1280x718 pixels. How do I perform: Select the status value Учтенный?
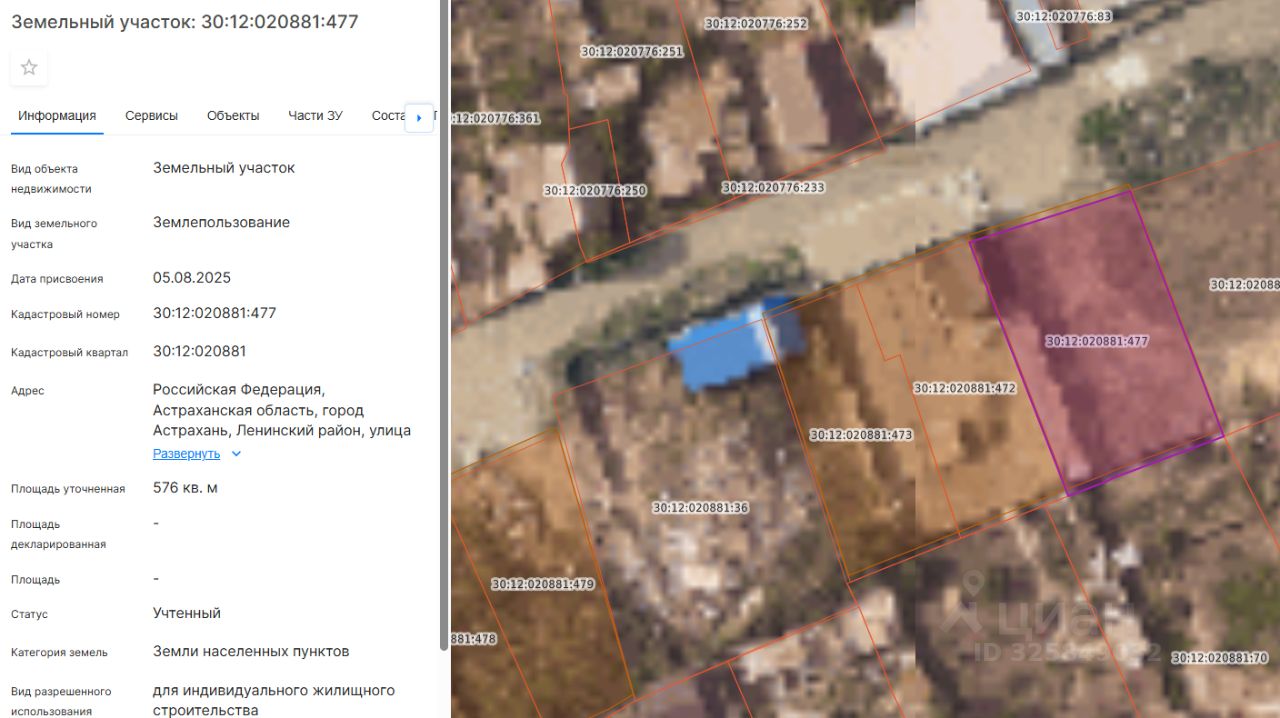coord(187,613)
